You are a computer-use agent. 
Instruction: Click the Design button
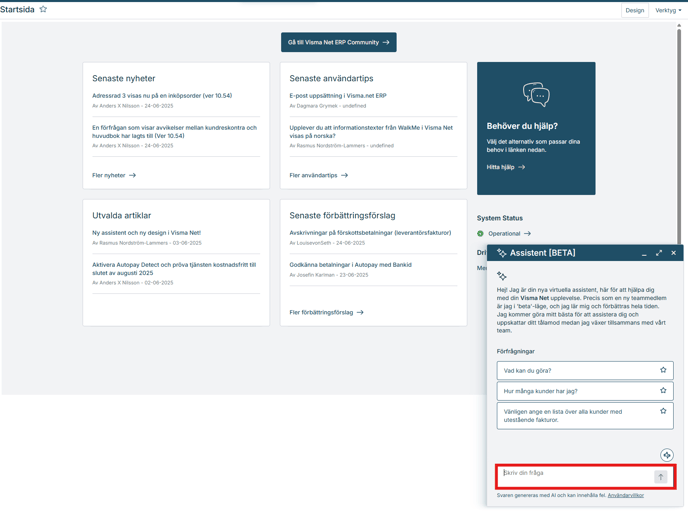[x=634, y=10]
